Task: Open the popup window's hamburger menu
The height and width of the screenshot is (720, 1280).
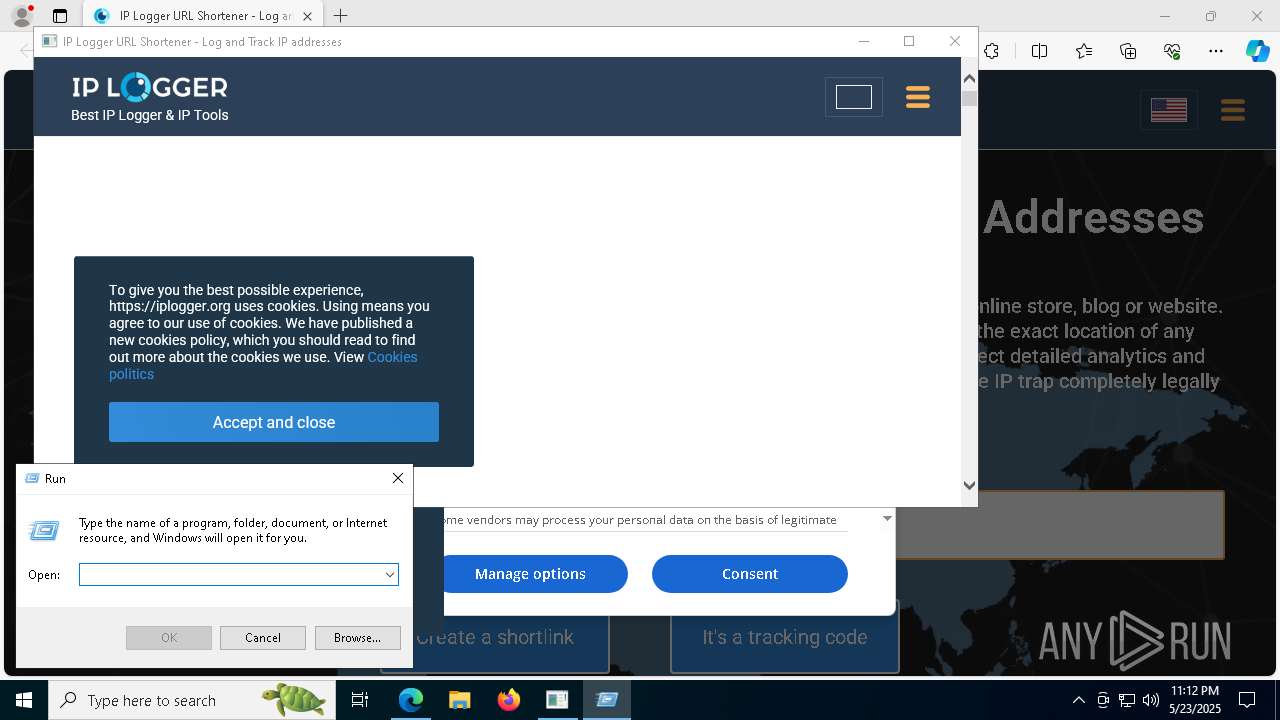Action: click(x=917, y=97)
